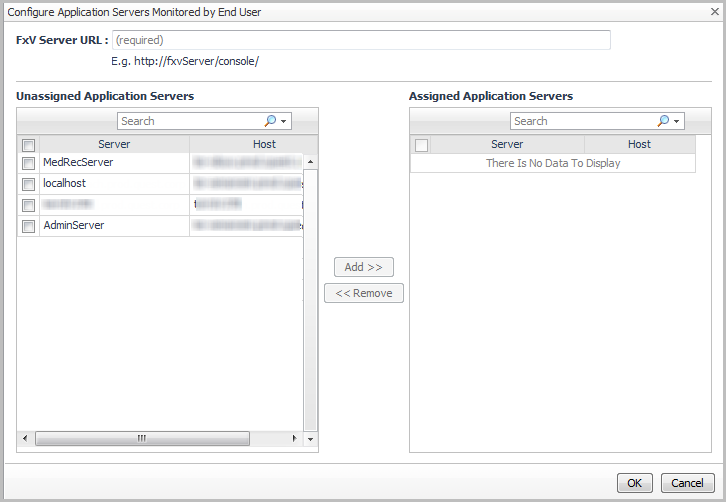Sort unassigned list by Server column header
Image resolution: width=726 pixels, height=502 pixels.
(114, 145)
